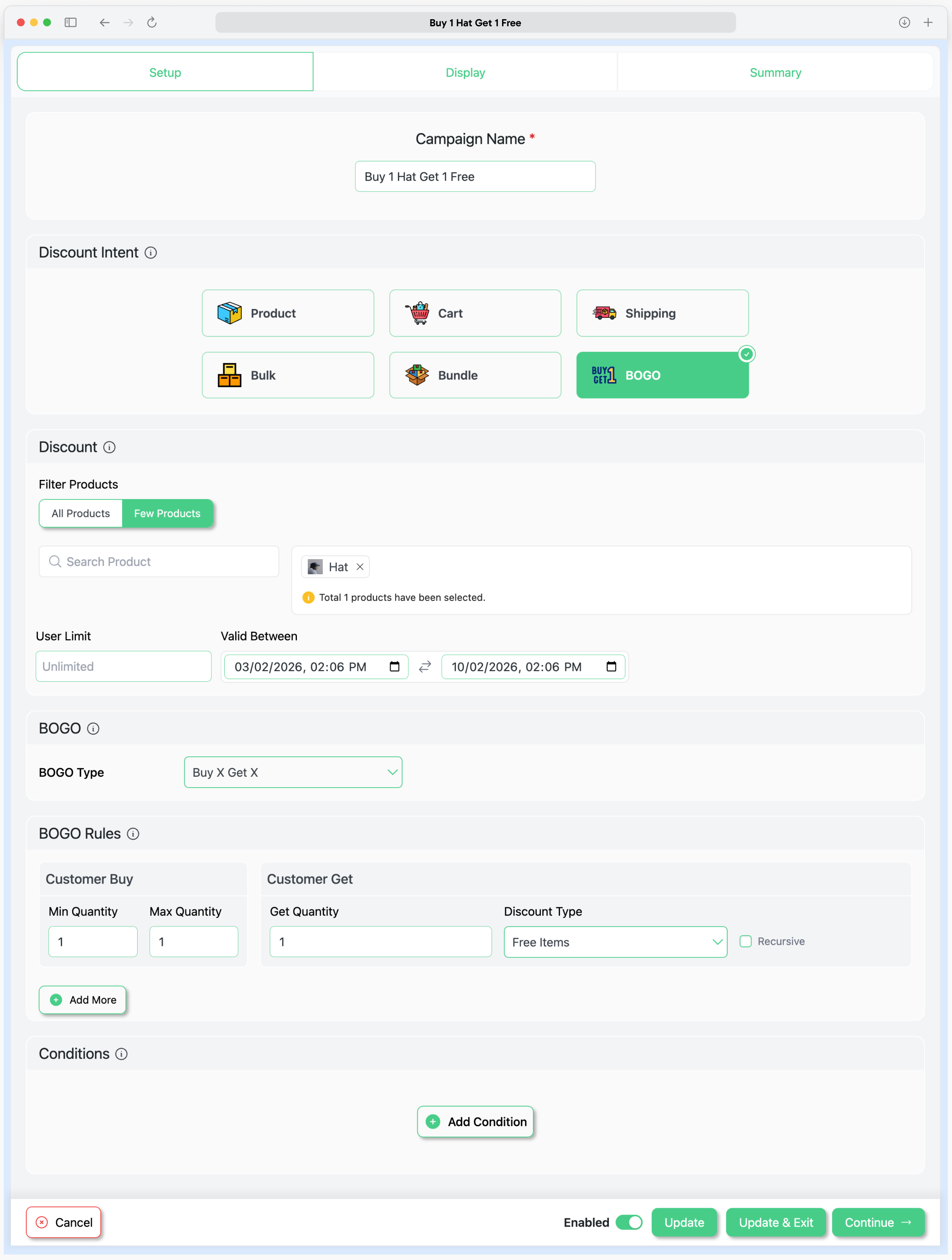
Task: Switch to the Display tab
Action: (x=465, y=73)
